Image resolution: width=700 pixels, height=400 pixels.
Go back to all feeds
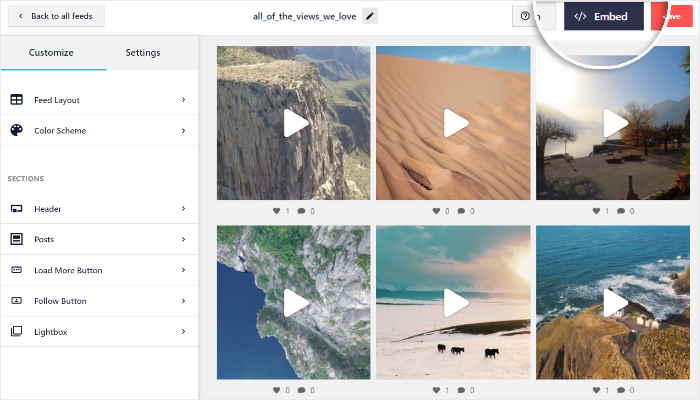point(56,16)
